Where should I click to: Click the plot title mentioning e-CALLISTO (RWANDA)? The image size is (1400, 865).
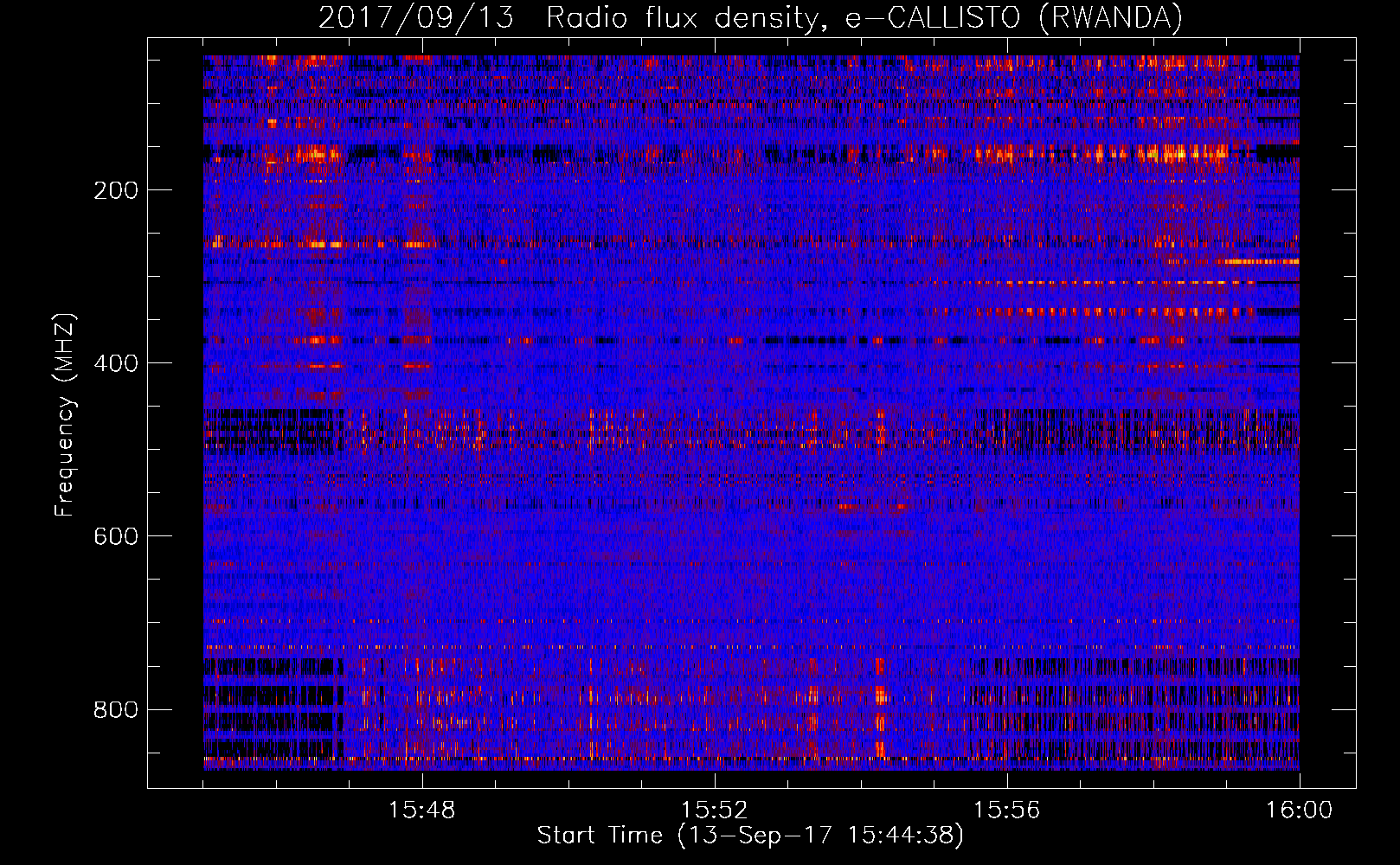pos(750,17)
